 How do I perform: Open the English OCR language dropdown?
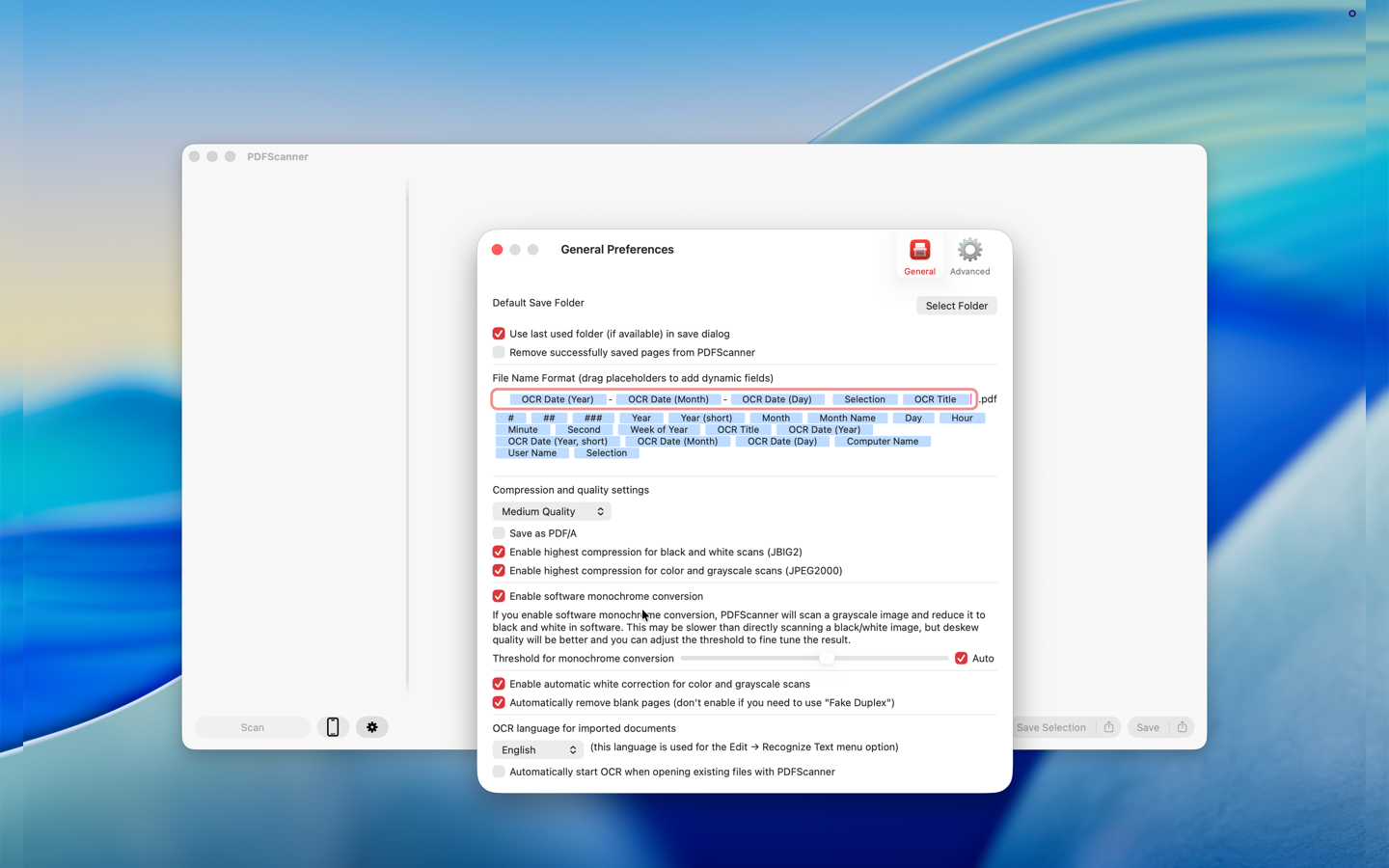click(x=538, y=749)
